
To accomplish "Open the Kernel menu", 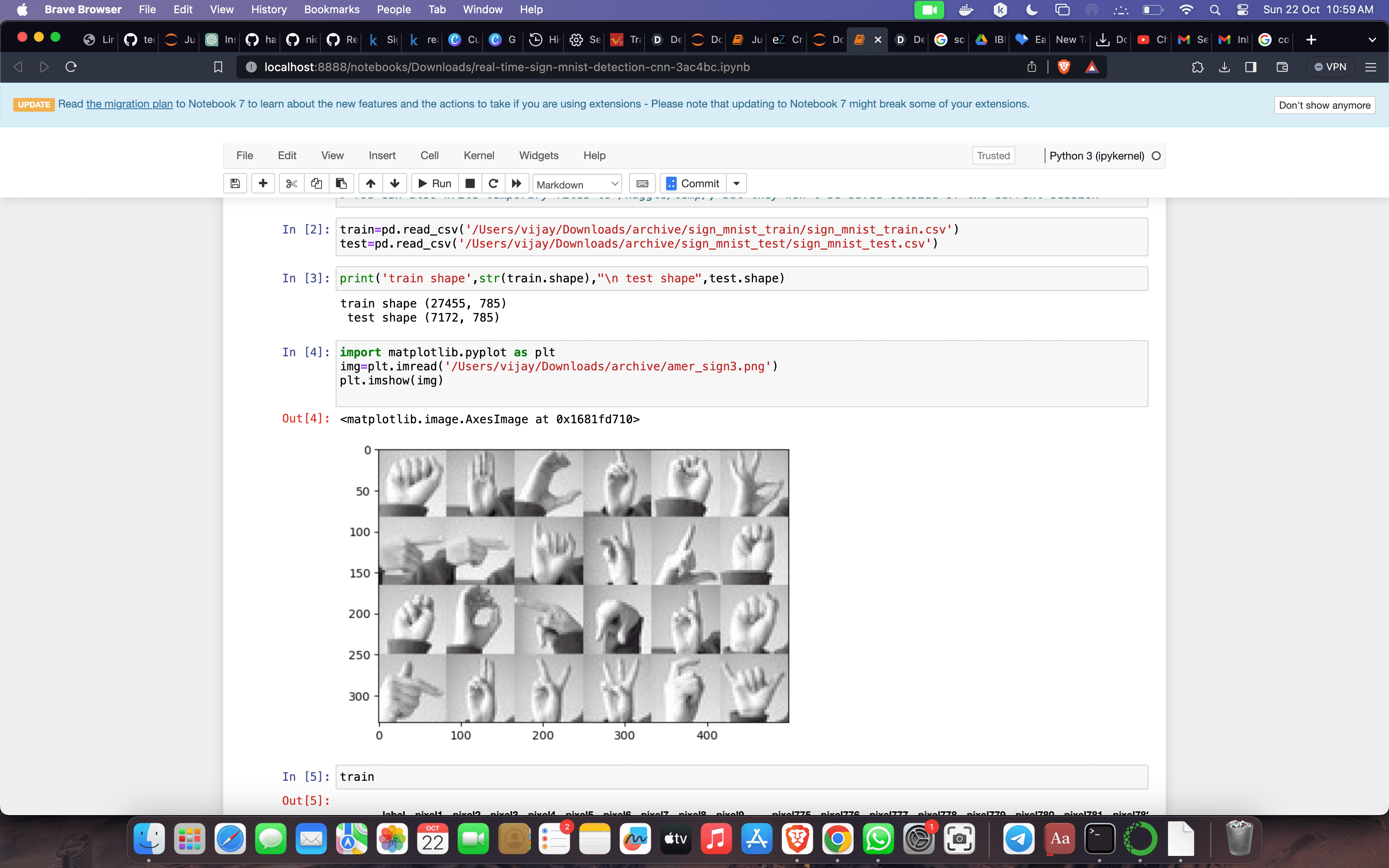I will point(478,155).
